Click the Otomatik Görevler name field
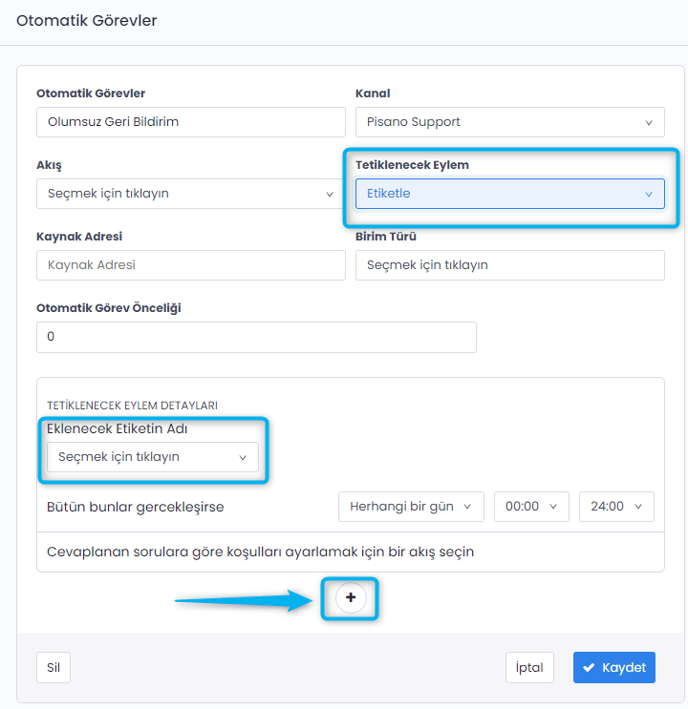The width and height of the screenshot is (688, 709). 190,122
